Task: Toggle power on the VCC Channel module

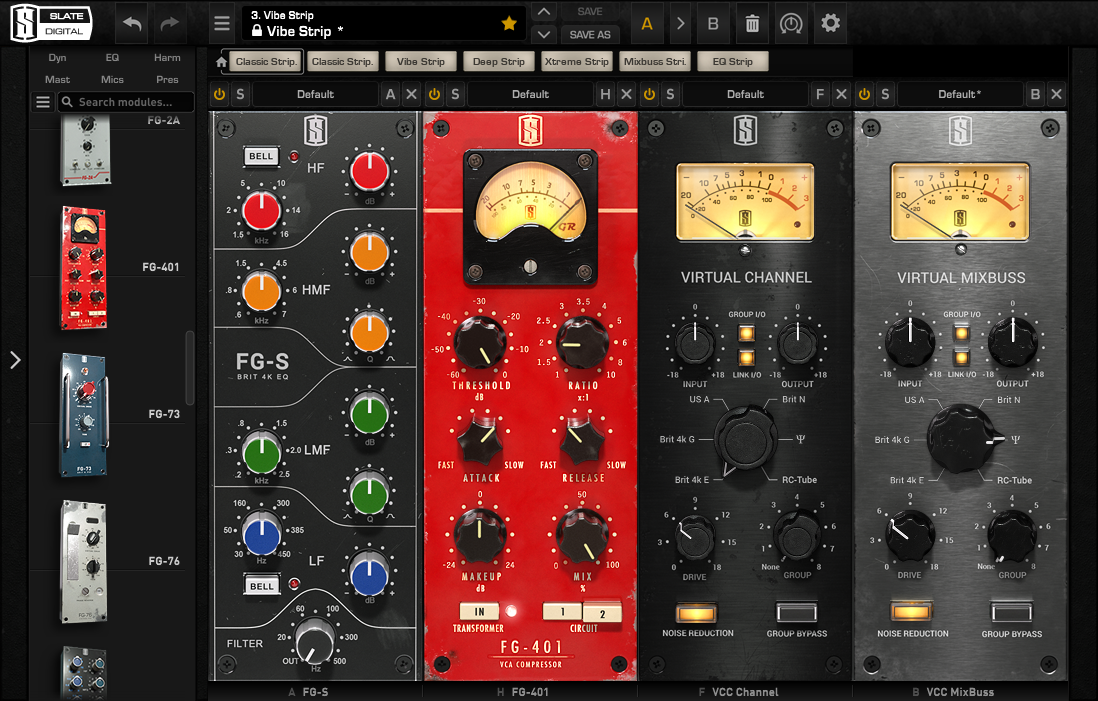Action: pyautogui.click(x=649, y=94)
